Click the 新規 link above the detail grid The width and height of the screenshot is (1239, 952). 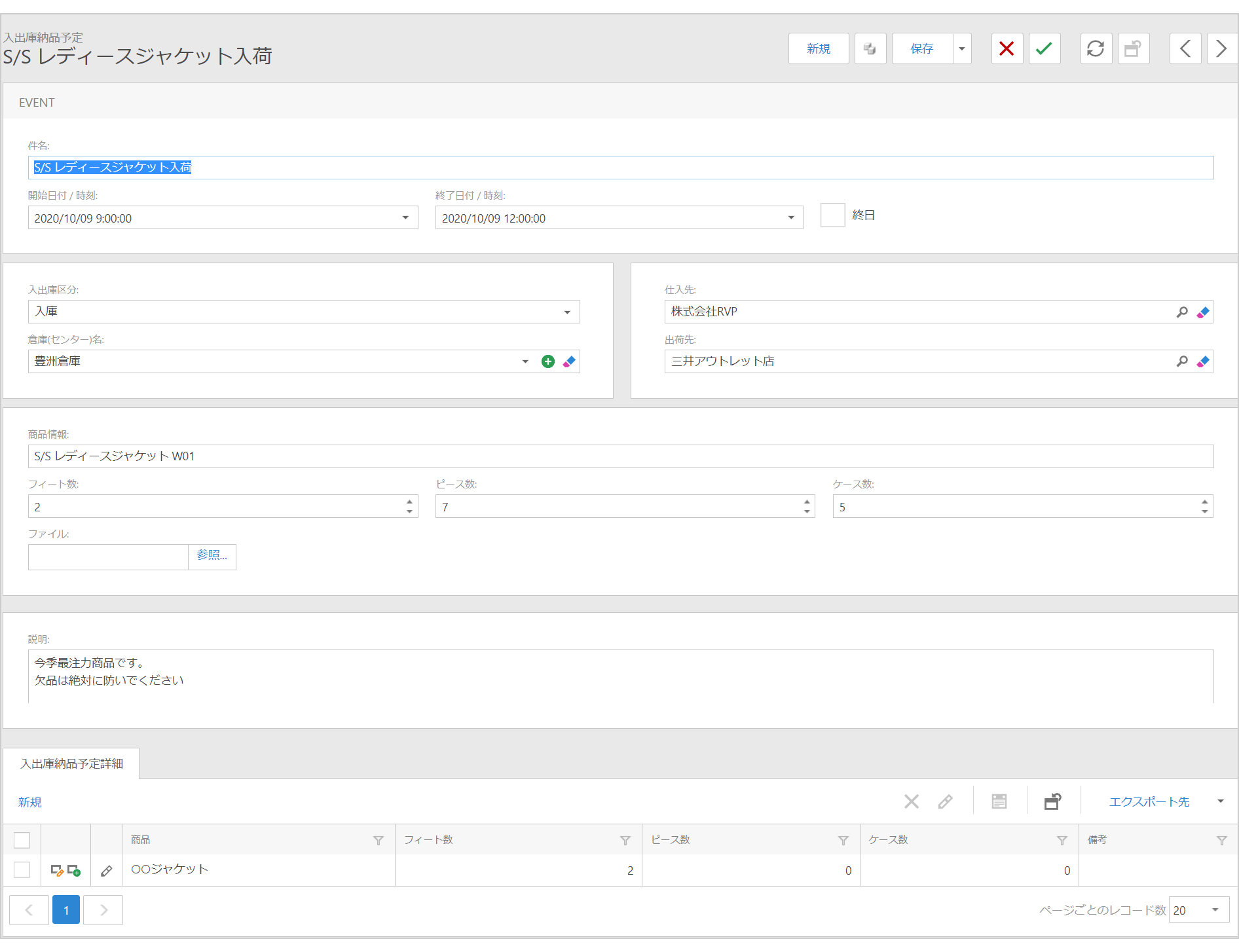(x=29, y=801)
